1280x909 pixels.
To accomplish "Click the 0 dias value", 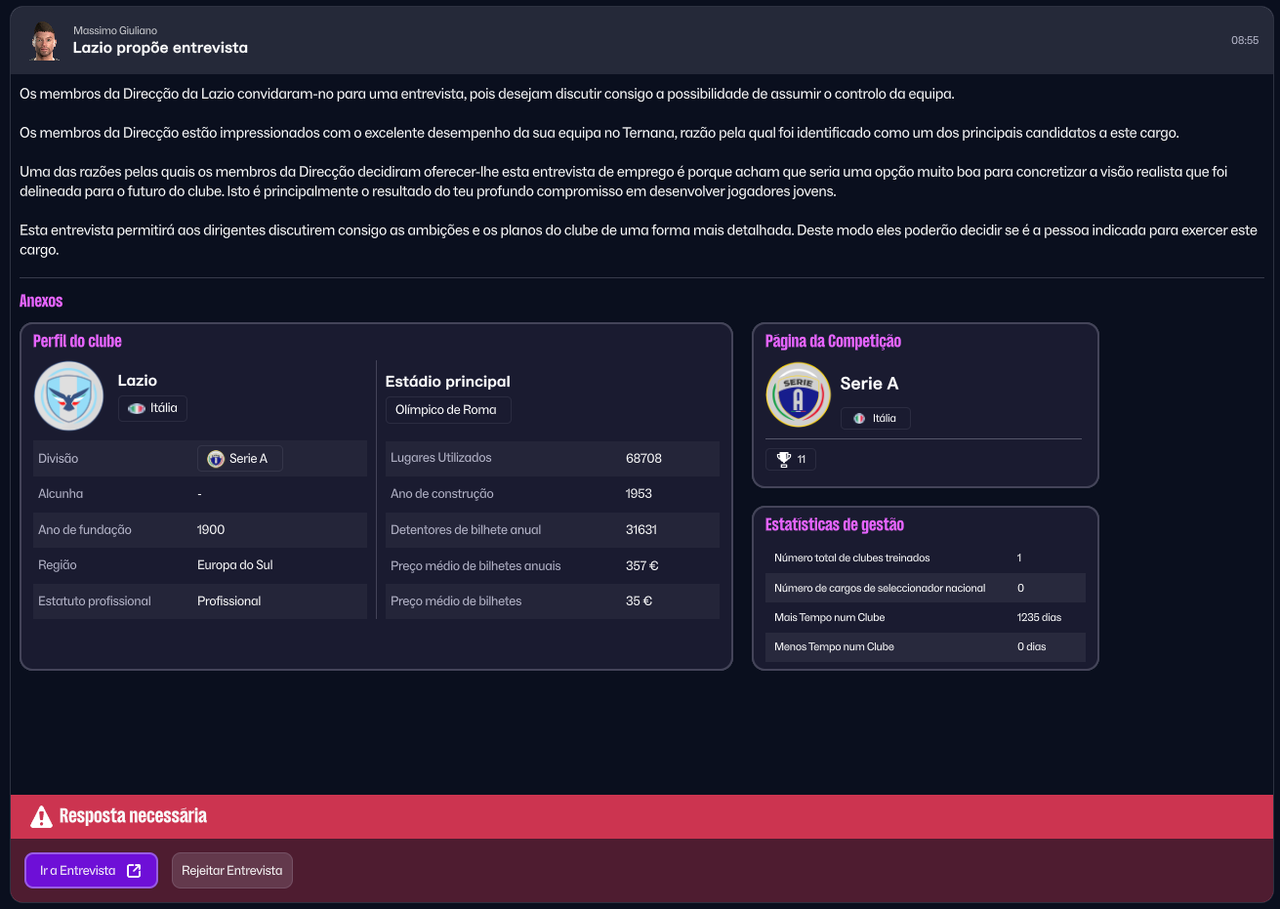I will (1031, 647).
